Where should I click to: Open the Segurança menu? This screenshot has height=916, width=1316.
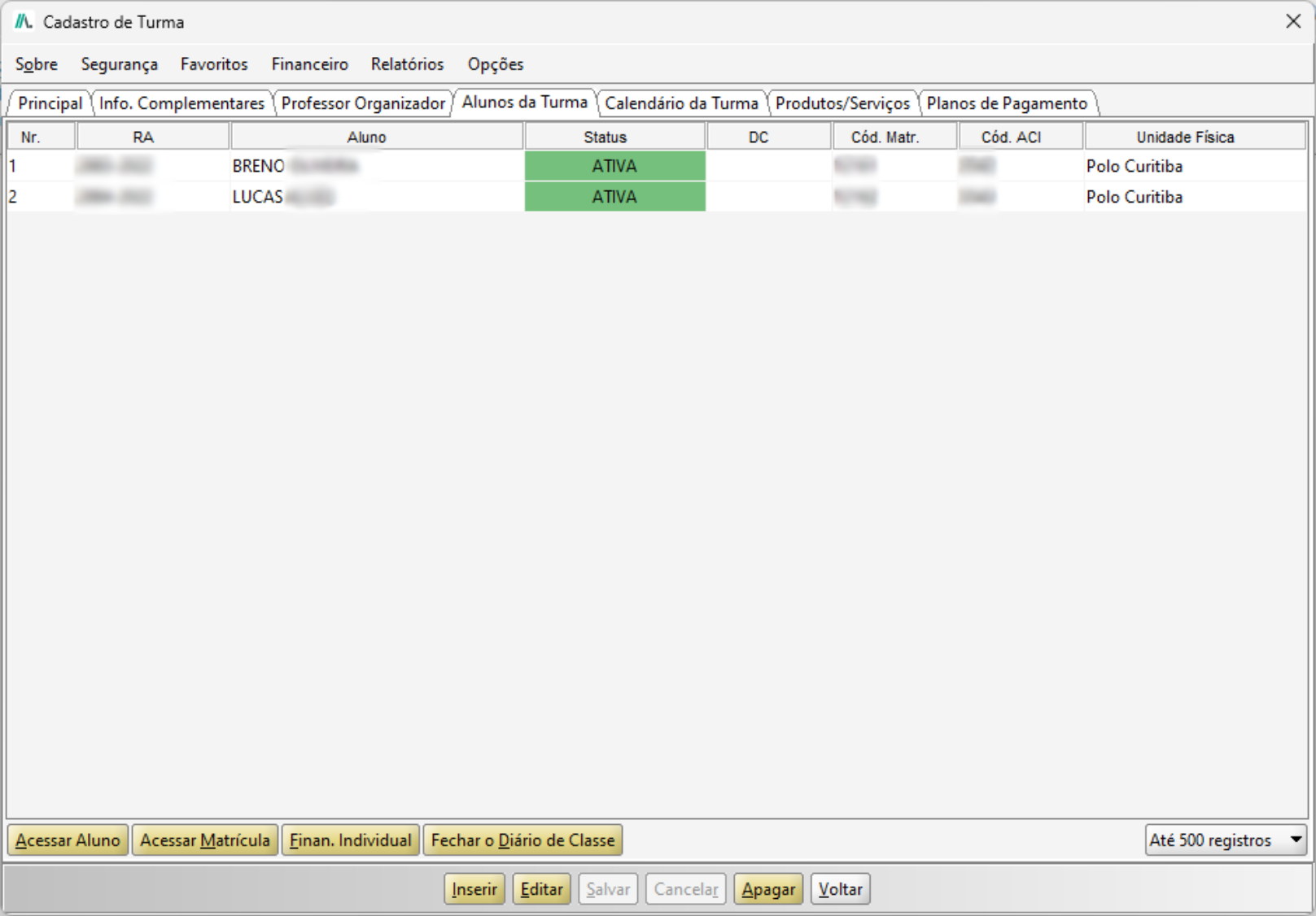[x=120, y=64]
